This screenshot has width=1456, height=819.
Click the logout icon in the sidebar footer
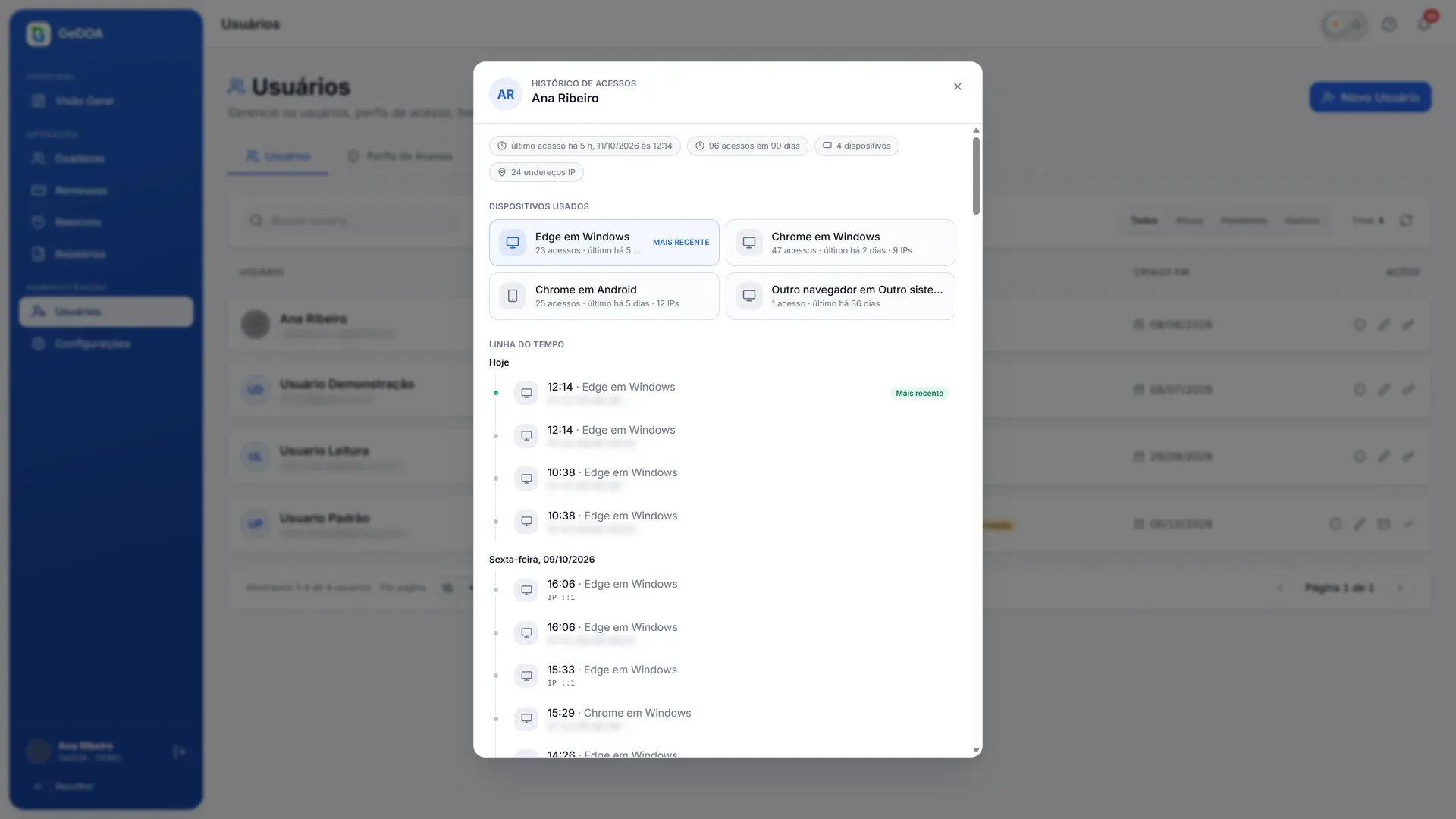point(179,752)
